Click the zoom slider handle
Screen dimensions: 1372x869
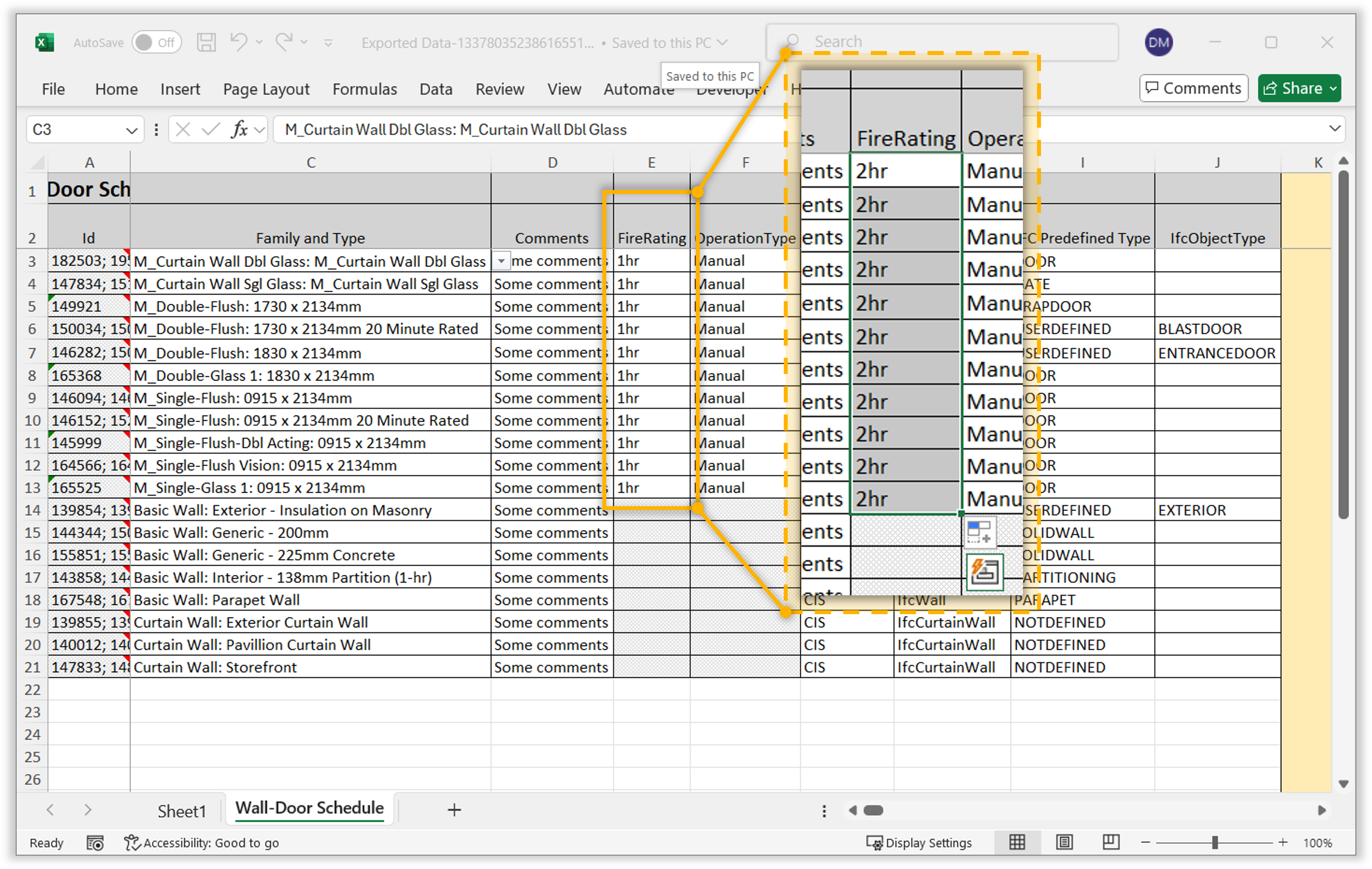pyautogui.click(x=1215, y=842)
